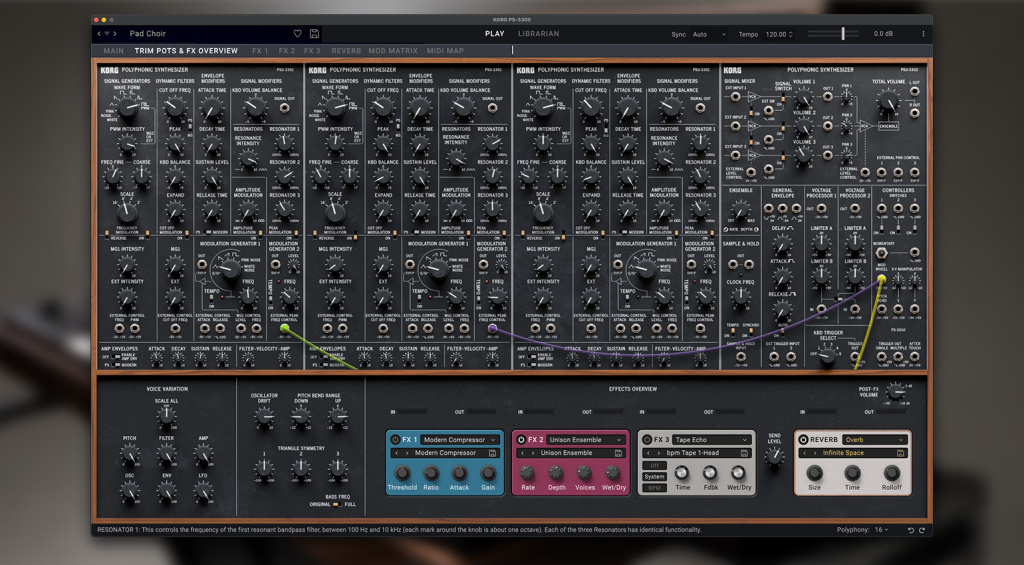Open the FX 3 Tape Echo type dropdown
This screenshot has height=565, width=1024.
point(711,440)
